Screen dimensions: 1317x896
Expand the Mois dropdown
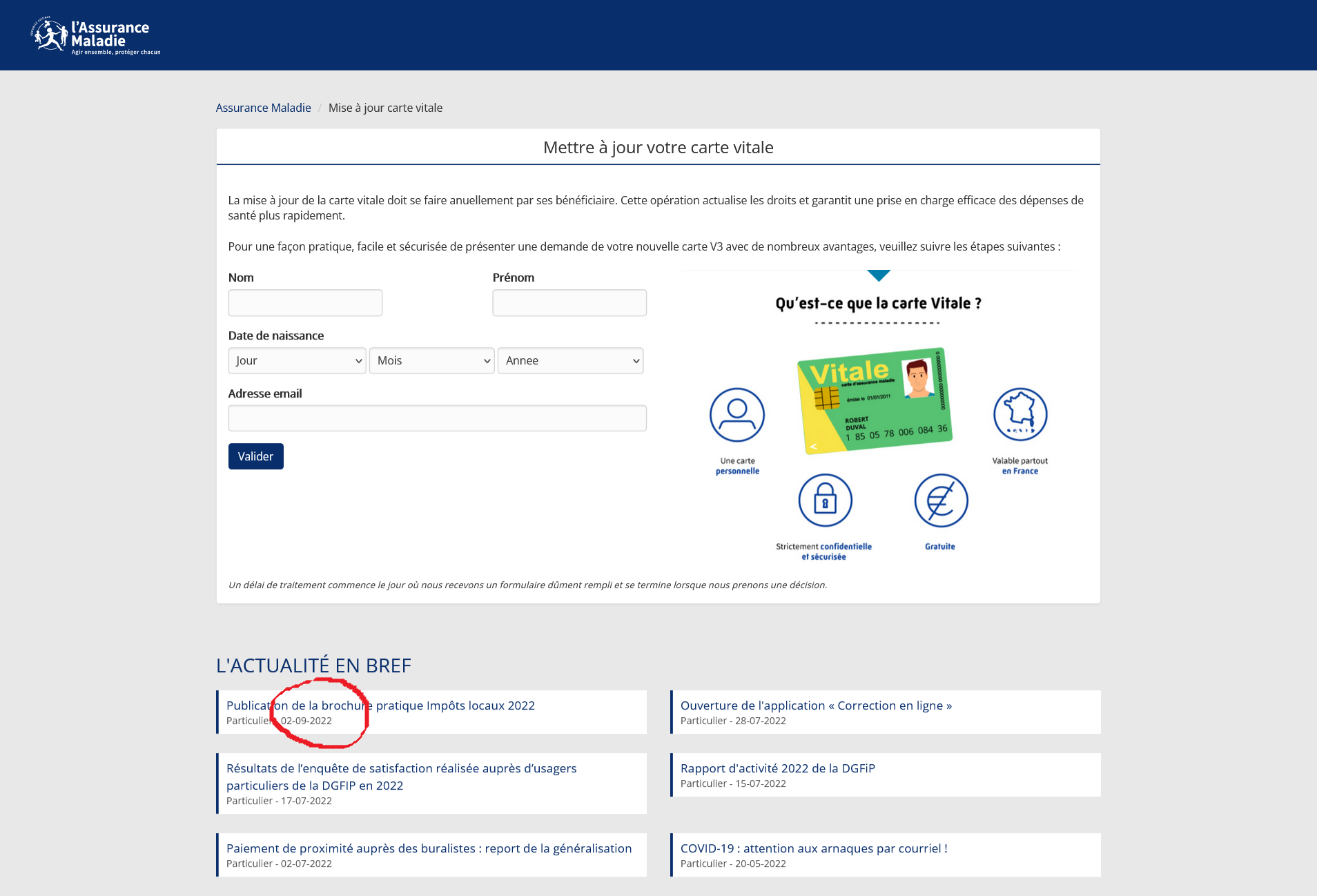432,360
